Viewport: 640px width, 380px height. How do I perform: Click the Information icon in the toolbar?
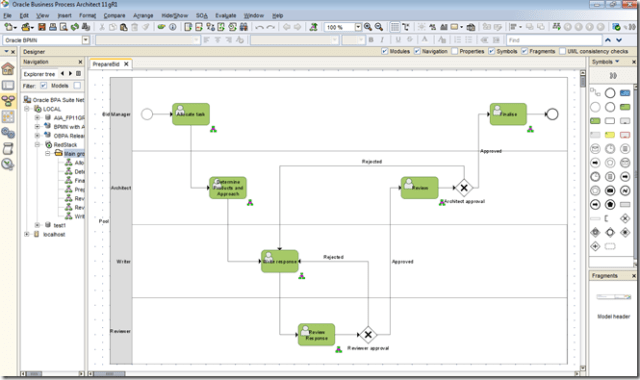(x=173, y=27)
